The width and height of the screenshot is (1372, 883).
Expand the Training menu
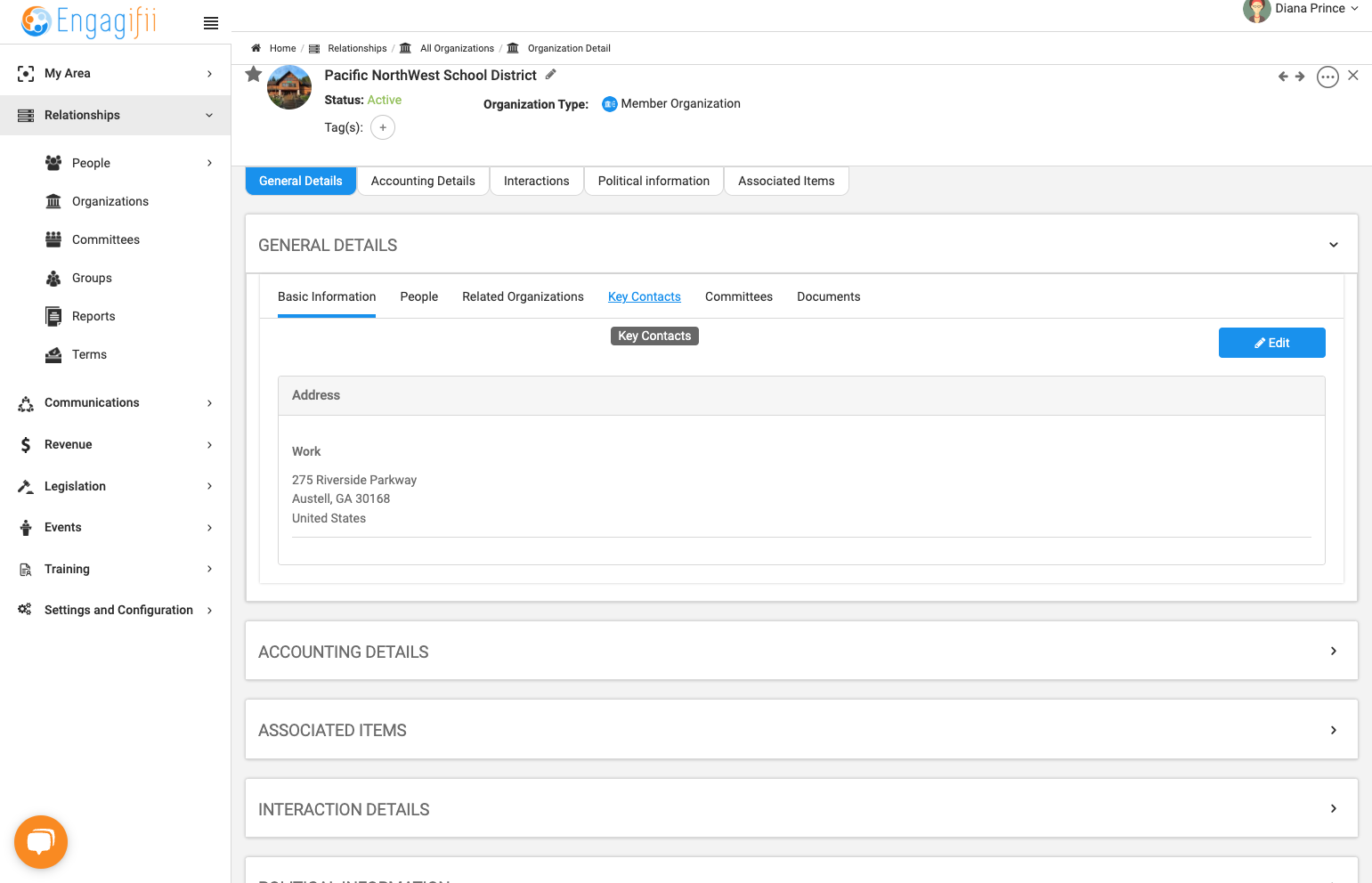(116, 569)
